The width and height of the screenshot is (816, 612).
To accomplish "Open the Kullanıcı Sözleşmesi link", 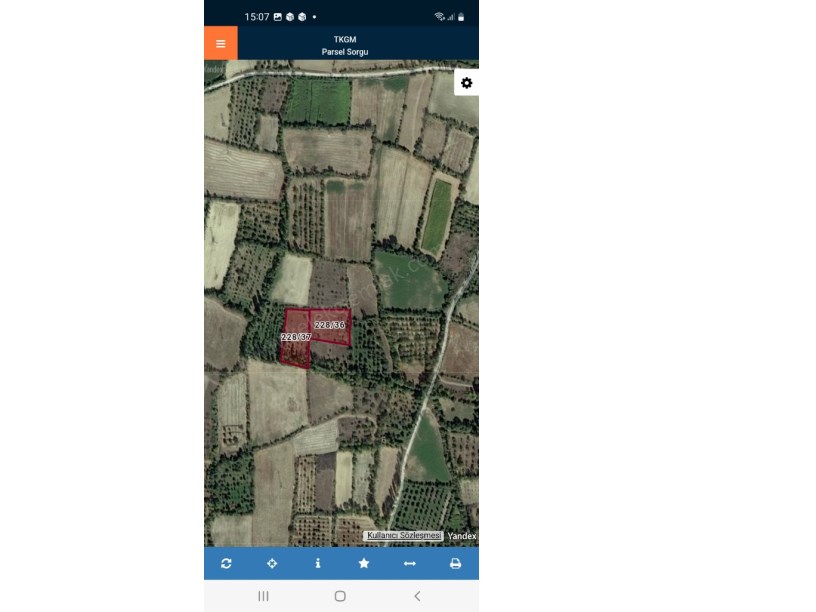I will click(403, 536).
